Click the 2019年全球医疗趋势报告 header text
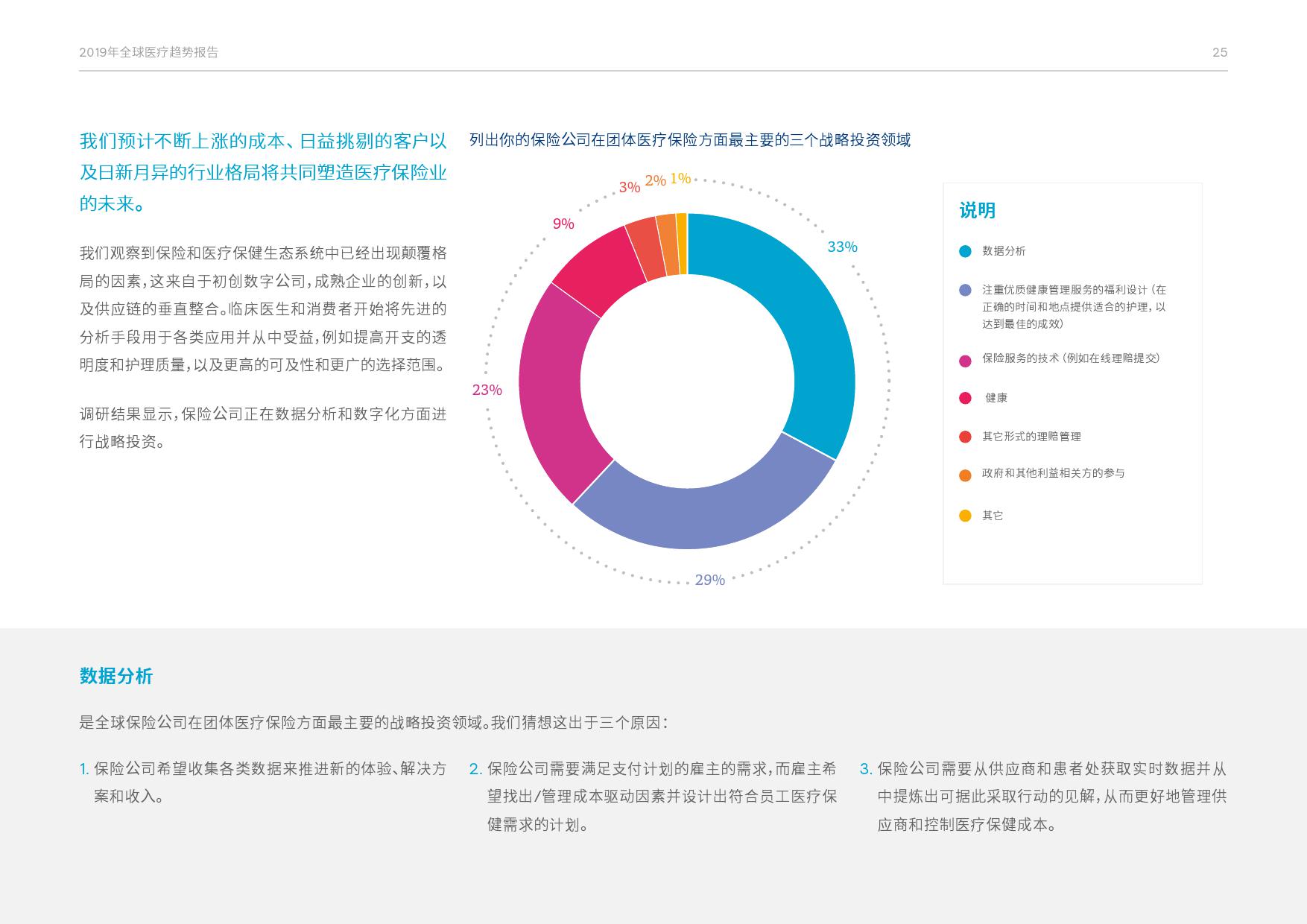The image size is (1307, 924). point(149,52)
